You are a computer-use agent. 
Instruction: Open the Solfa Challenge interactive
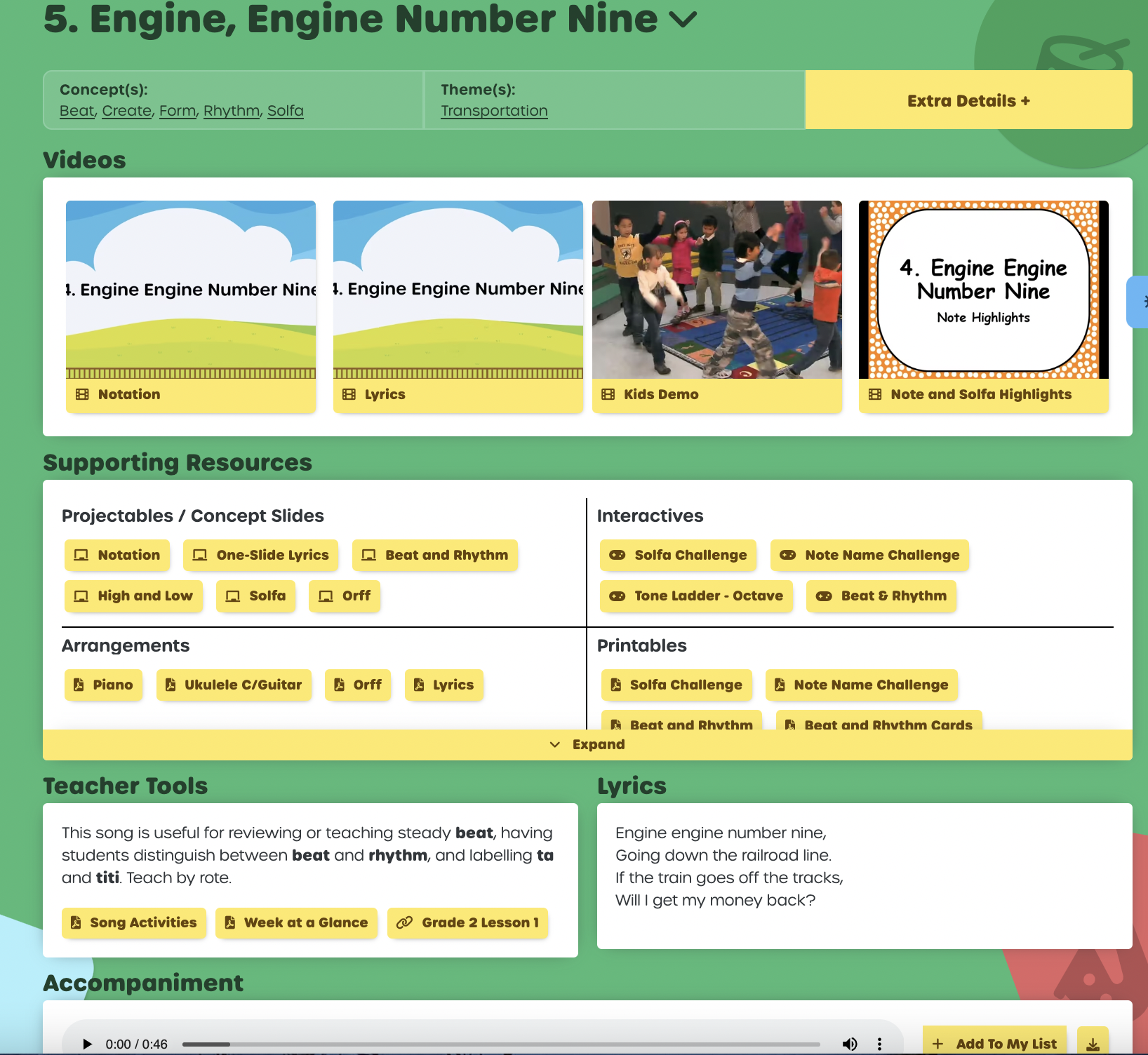pos(678,555)
